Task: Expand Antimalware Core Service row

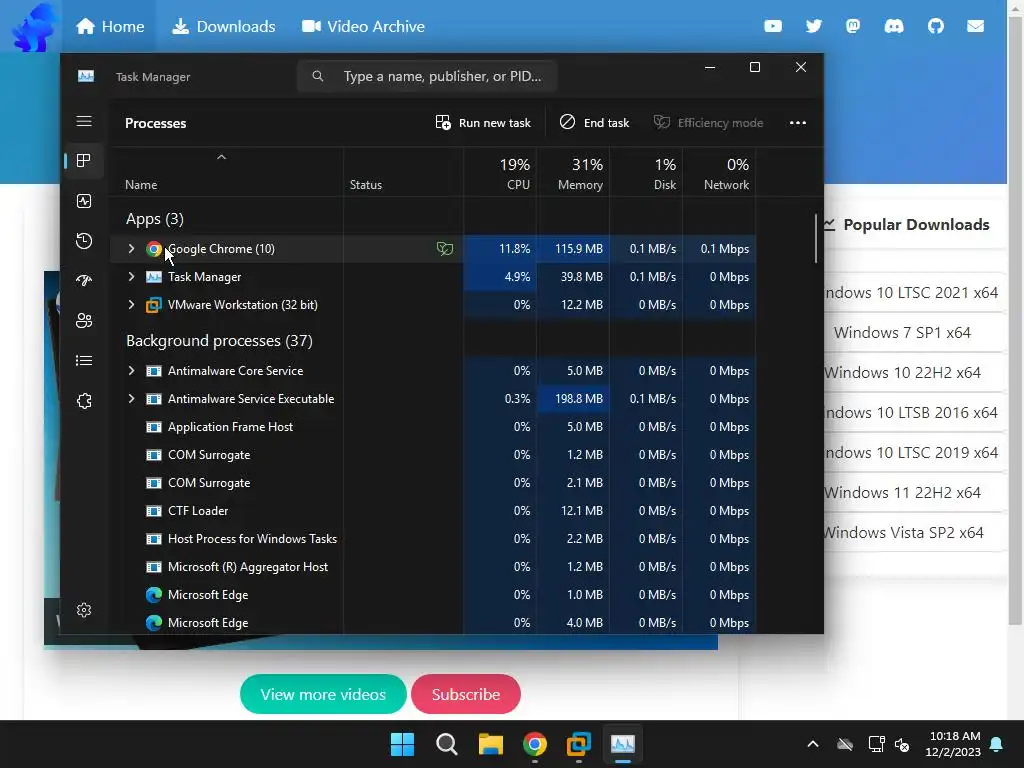Action: pyautogui.click(x=131, y=371)
